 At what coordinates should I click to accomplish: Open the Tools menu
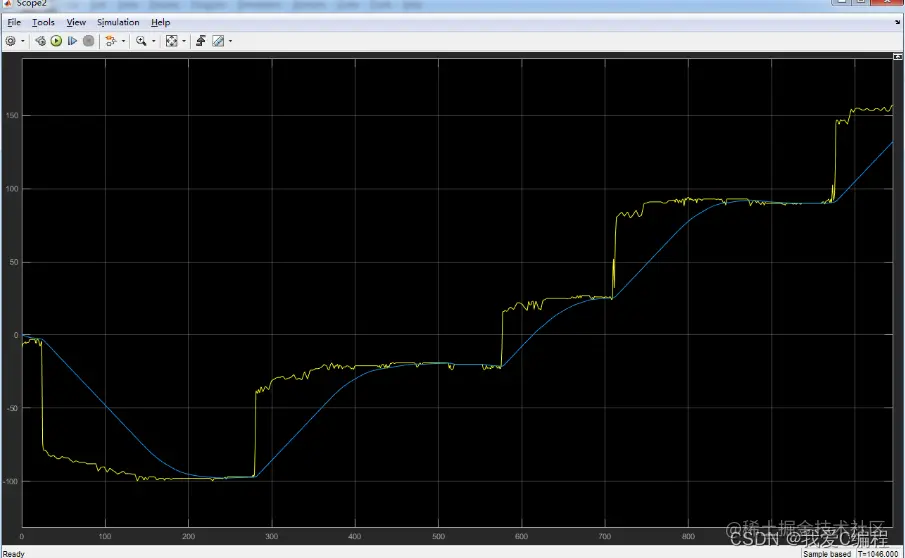(x=43, y=22)
